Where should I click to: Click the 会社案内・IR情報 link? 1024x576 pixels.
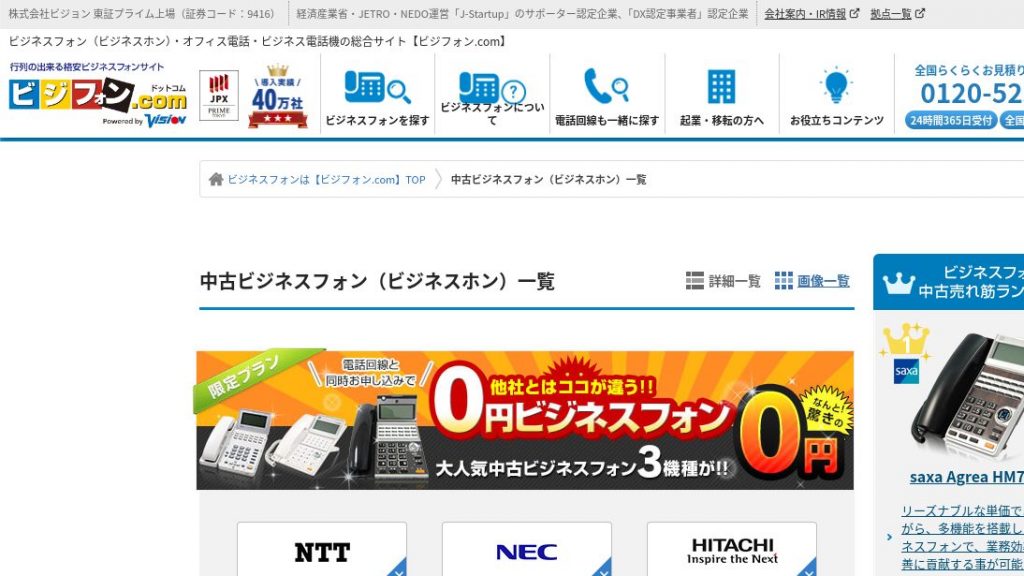[x=806, y=14]
